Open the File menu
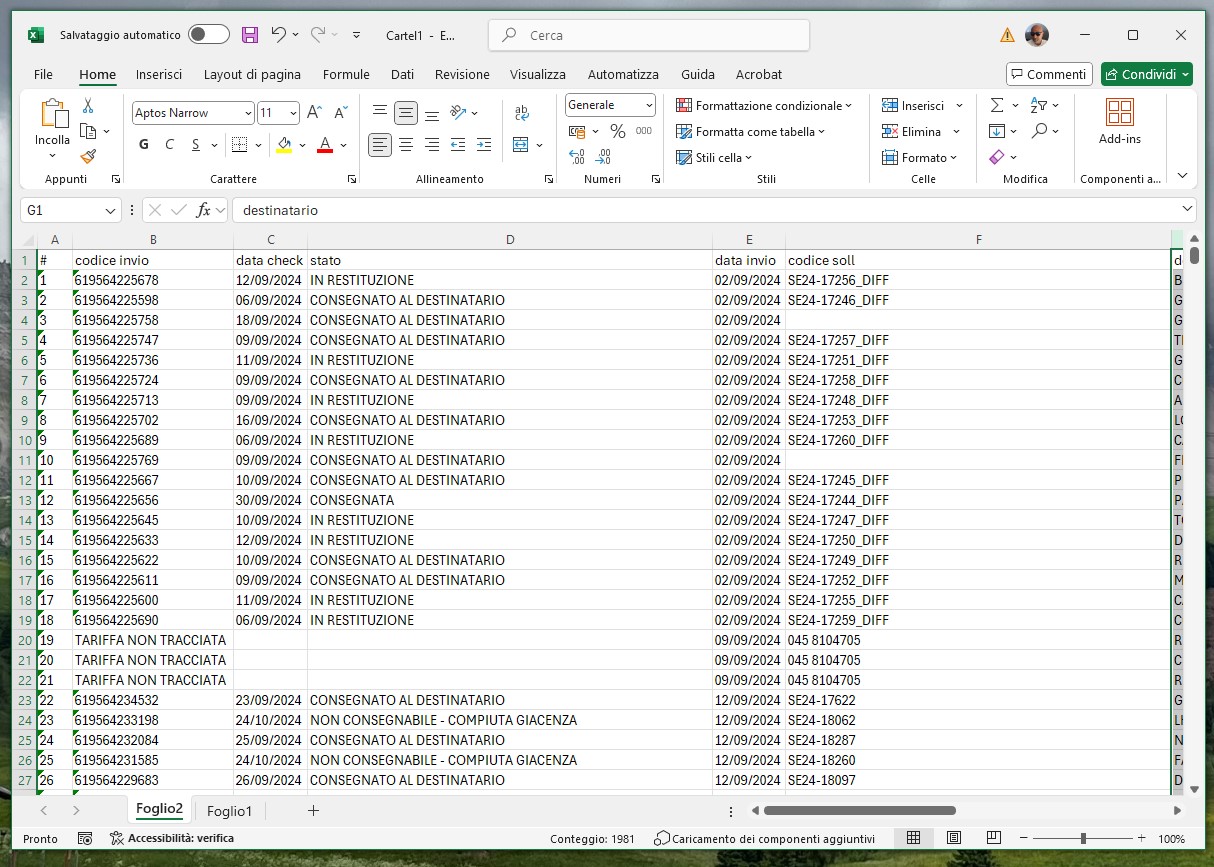The height and width of the screenshot is (867, 1214). click(43, 74)
